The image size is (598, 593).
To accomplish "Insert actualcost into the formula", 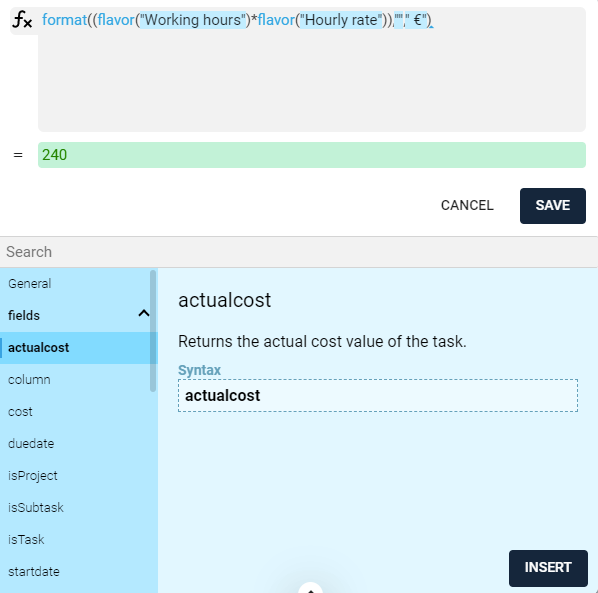I will pos(548,568).
